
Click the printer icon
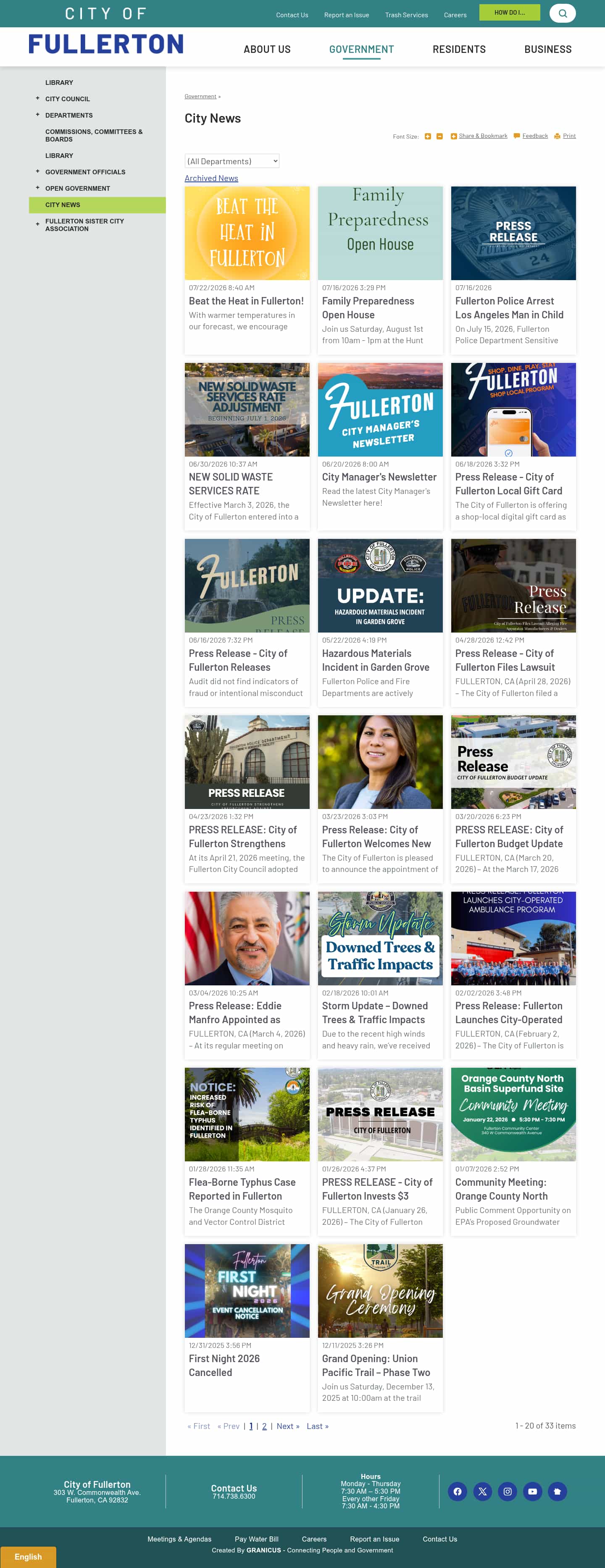click(557, 137)
